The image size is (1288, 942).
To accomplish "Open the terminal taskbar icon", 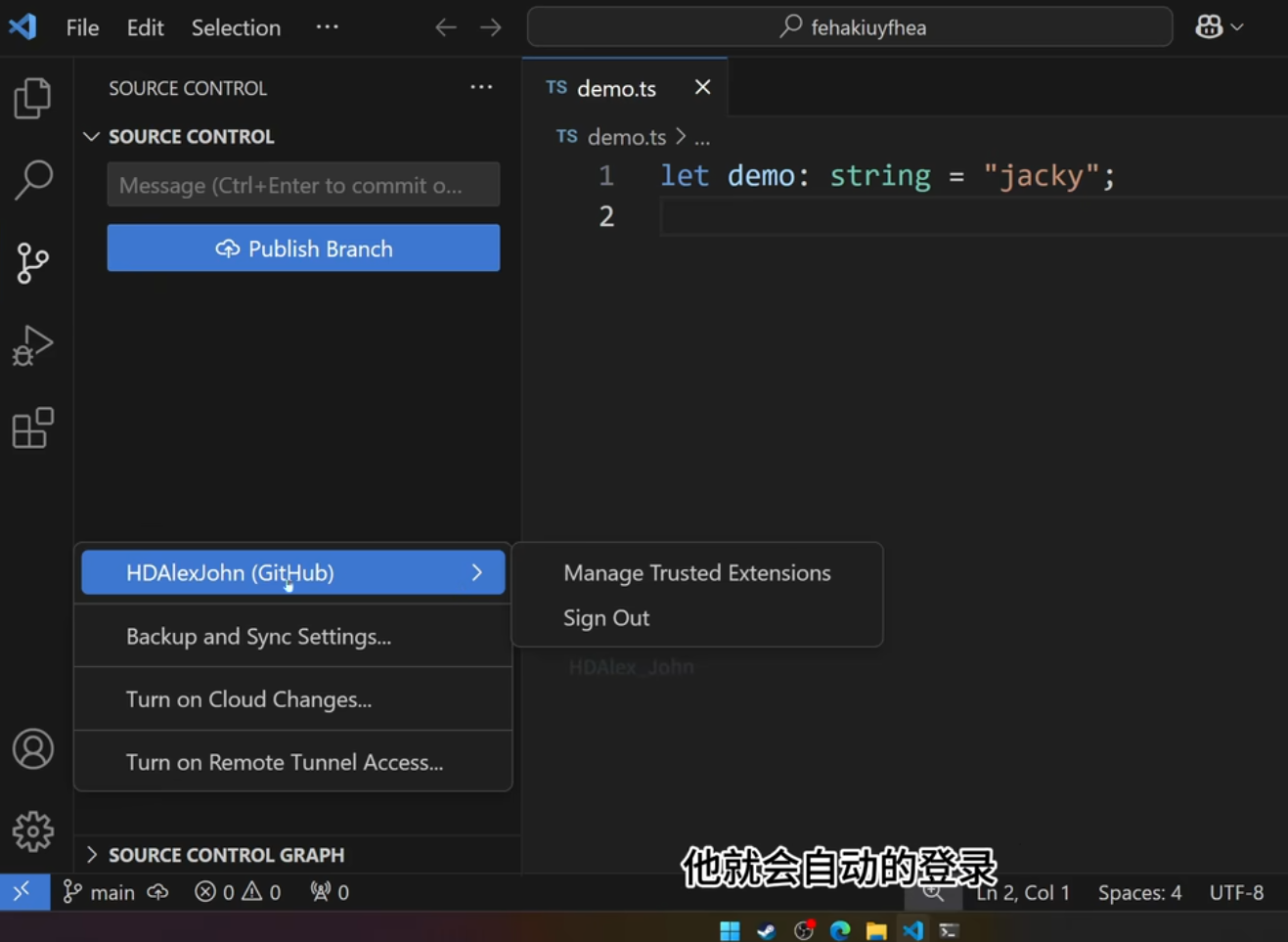I will 949,929.
